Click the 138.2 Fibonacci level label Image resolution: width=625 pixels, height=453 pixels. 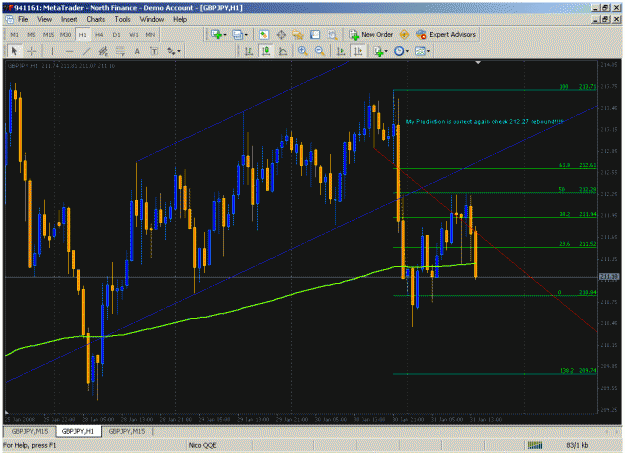coord(567,371)
